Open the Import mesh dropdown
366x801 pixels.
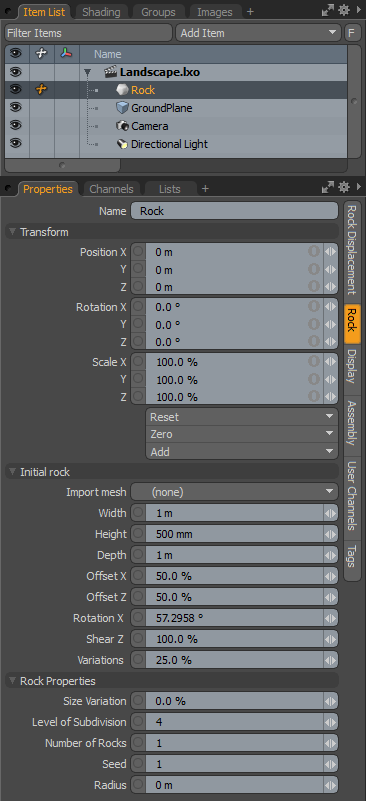[234, 492]
